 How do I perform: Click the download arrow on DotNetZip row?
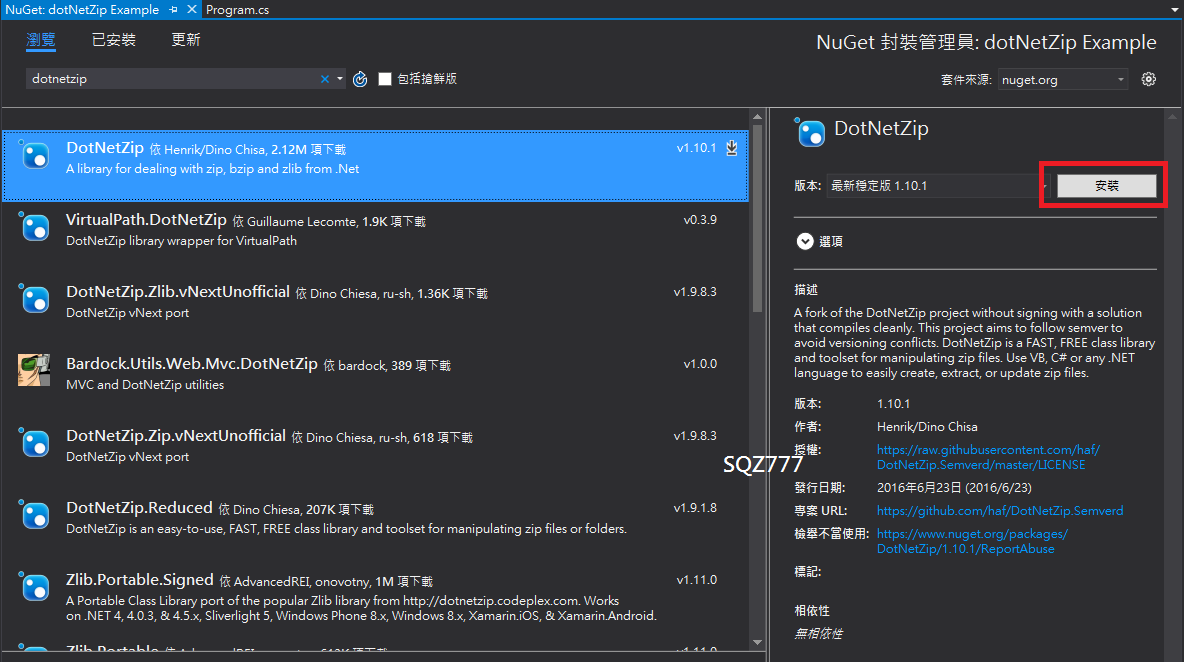[732, 148]
